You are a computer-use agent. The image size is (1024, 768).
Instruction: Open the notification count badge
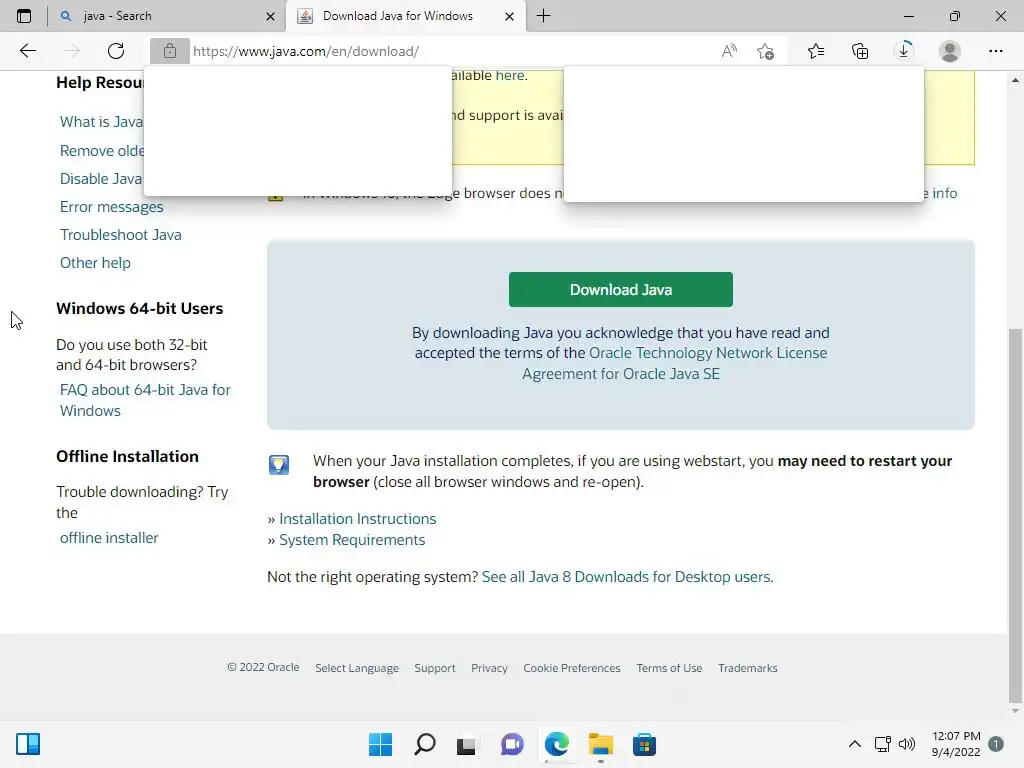click(x=996, y=744)
